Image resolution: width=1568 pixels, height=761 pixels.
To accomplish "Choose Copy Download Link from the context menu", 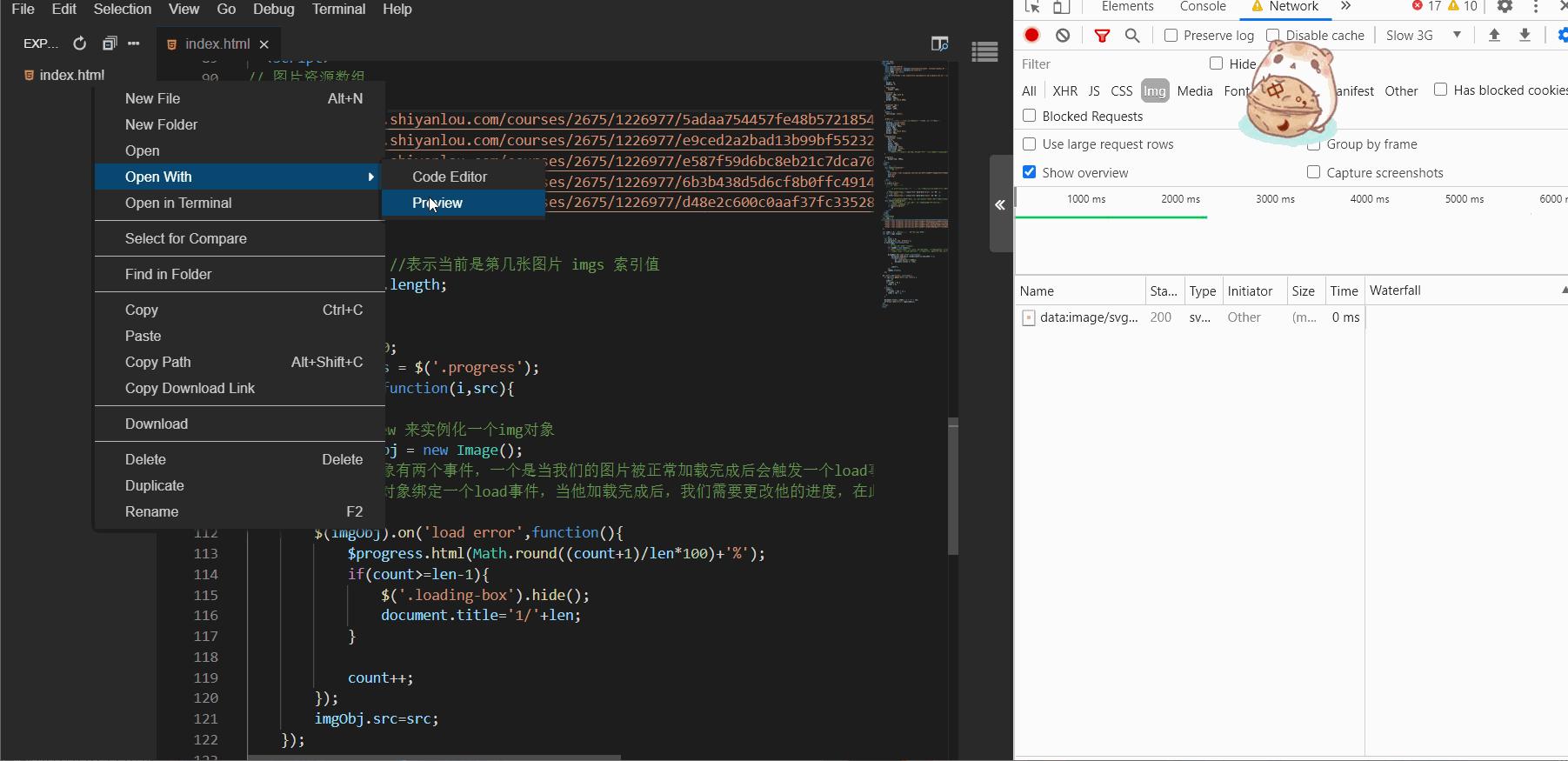I will [x=190, y=388].
